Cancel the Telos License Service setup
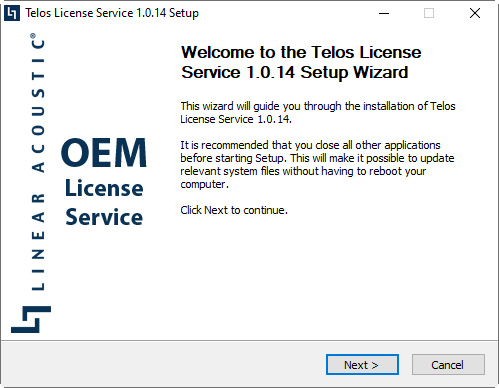This screenshot has width=499, height=388. coord(448,365)
